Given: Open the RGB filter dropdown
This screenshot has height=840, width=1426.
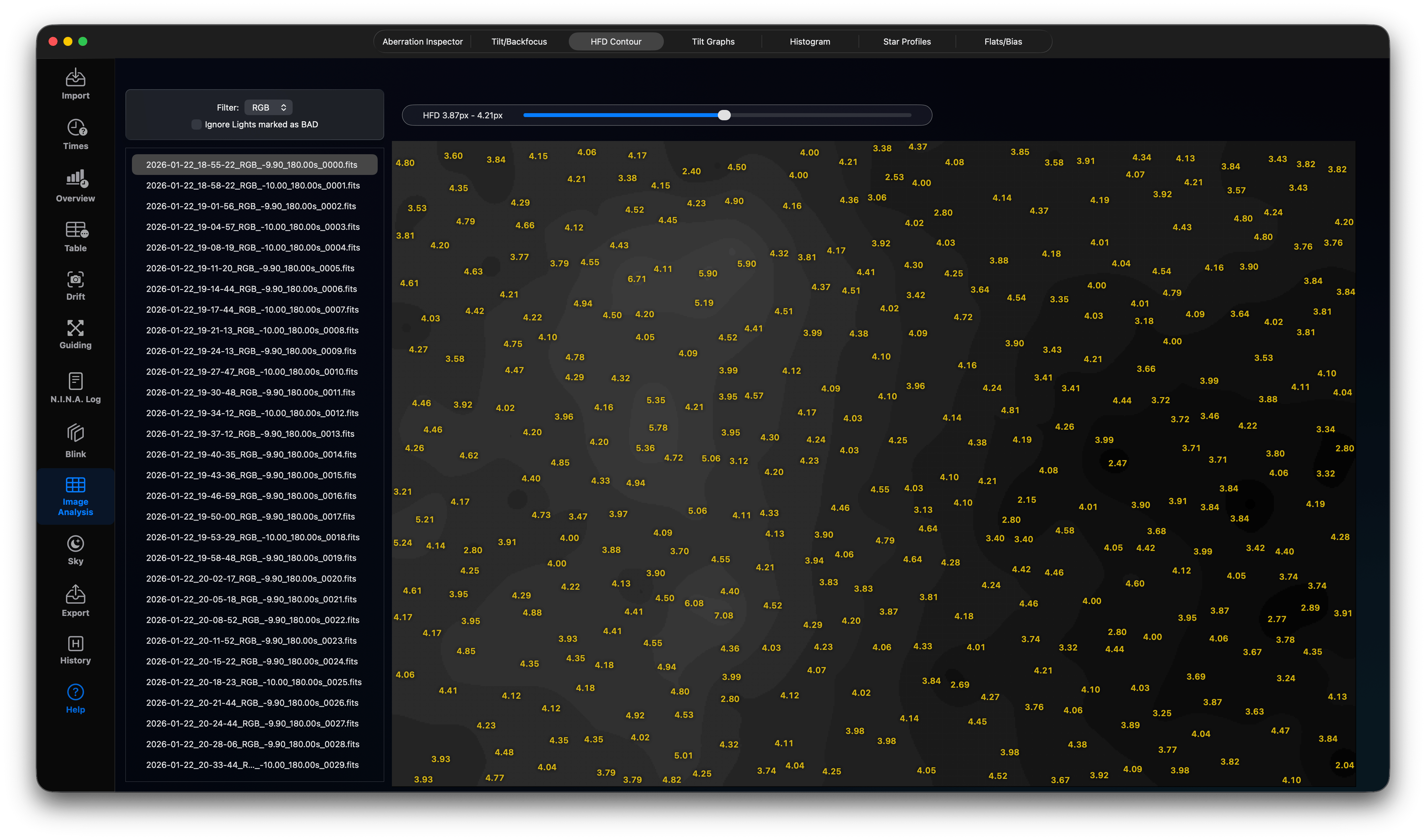Looking at the screenshot, I should (x=269, y=108).
